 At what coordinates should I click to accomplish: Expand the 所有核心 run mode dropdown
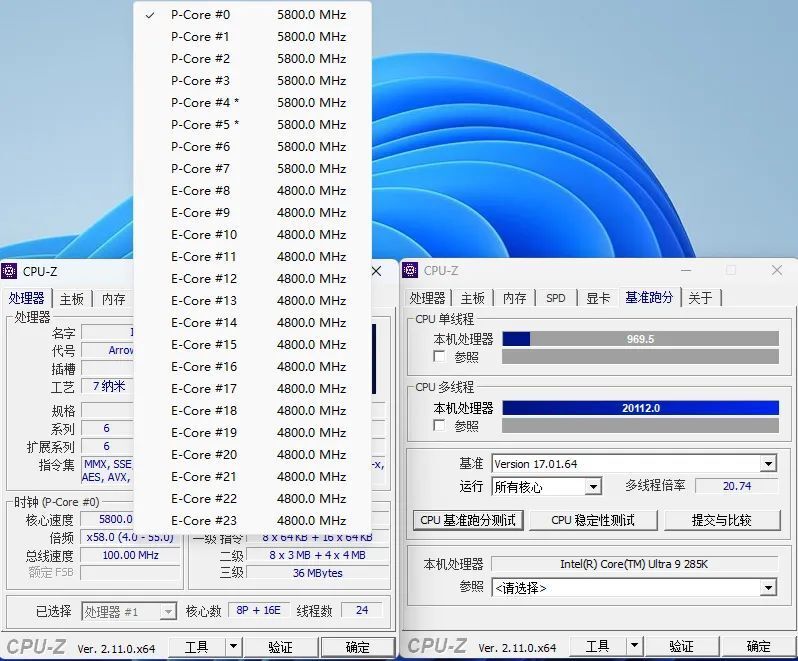coord(593,487)
